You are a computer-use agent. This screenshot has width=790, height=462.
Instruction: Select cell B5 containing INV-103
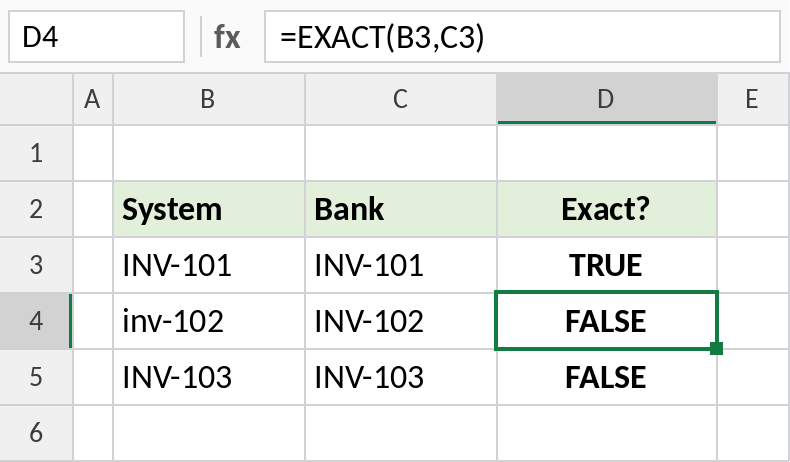(x=209, y=377)
